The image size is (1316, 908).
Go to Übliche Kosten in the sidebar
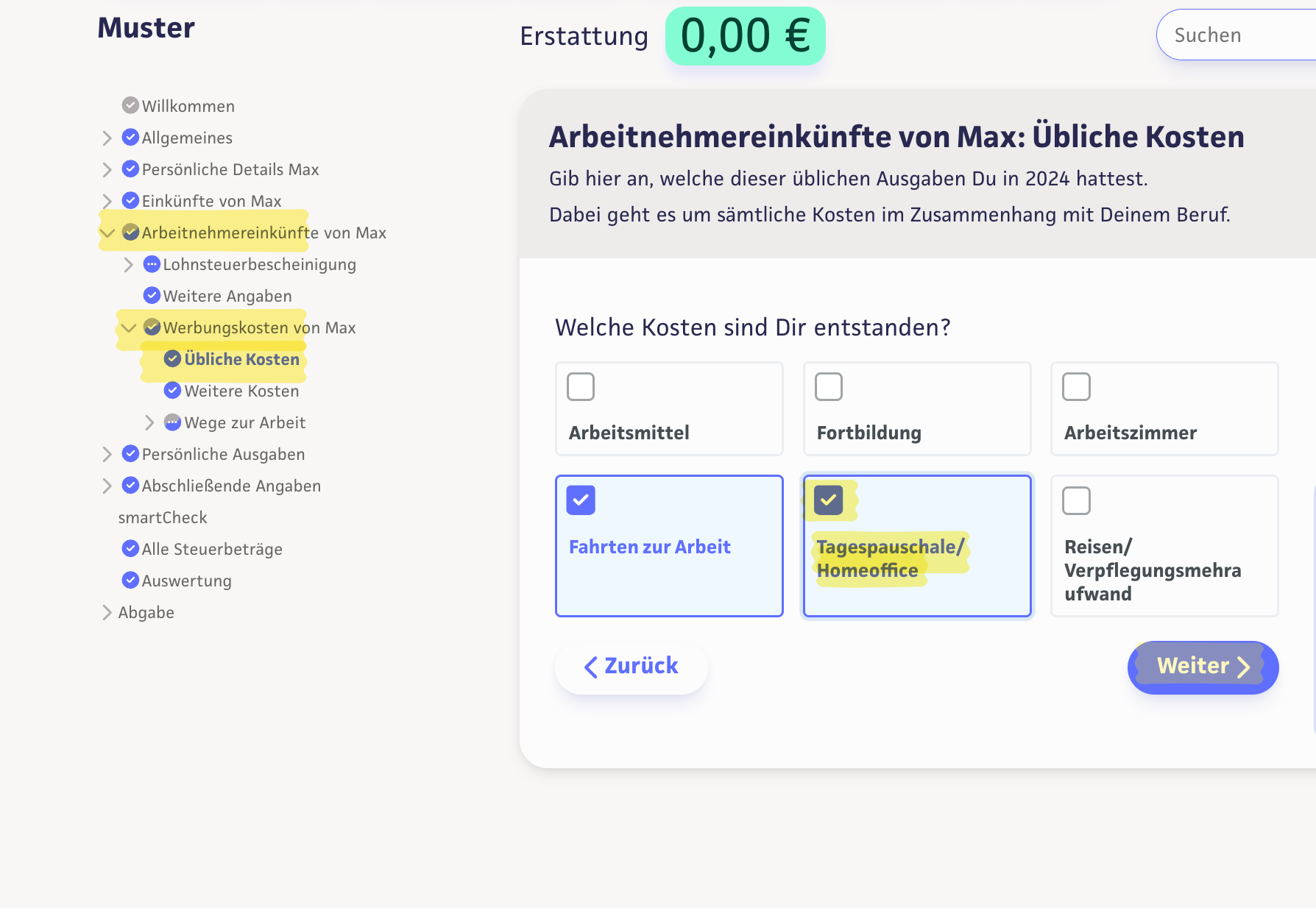[241, 359]
